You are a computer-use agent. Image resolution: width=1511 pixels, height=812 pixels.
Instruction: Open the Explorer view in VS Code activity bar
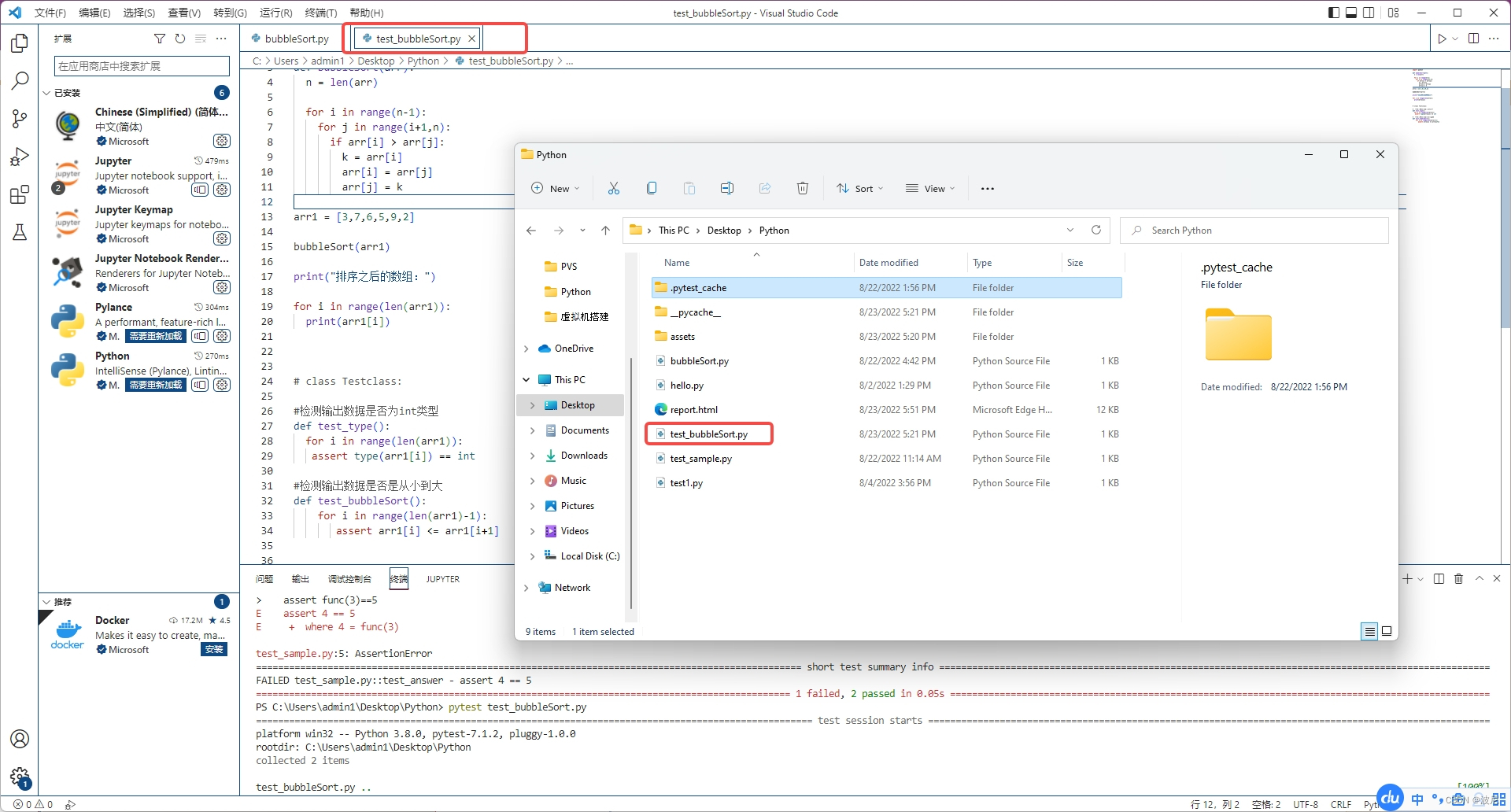click(20, 43)
